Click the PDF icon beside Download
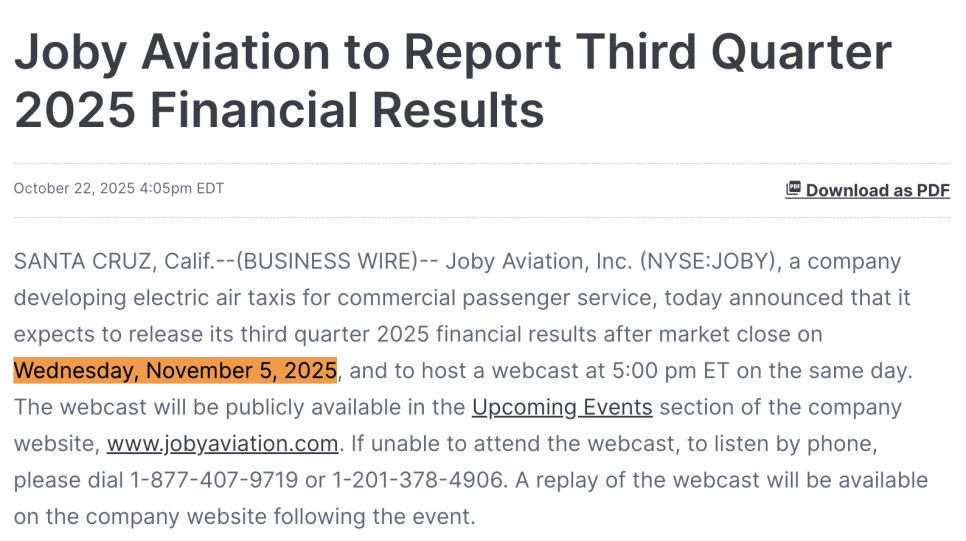 pos(793,189)
